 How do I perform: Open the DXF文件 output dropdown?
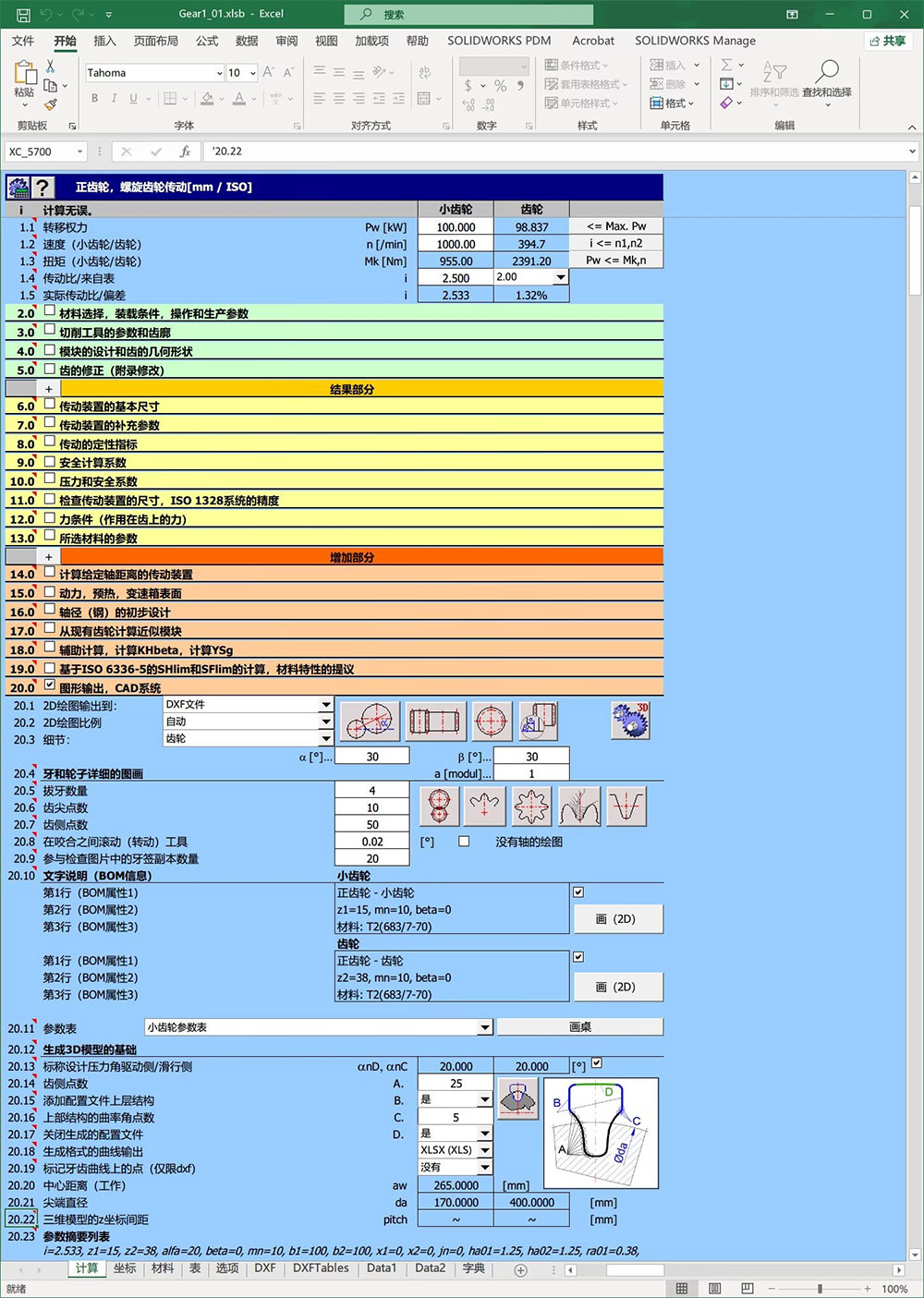[x=324, y=704]
